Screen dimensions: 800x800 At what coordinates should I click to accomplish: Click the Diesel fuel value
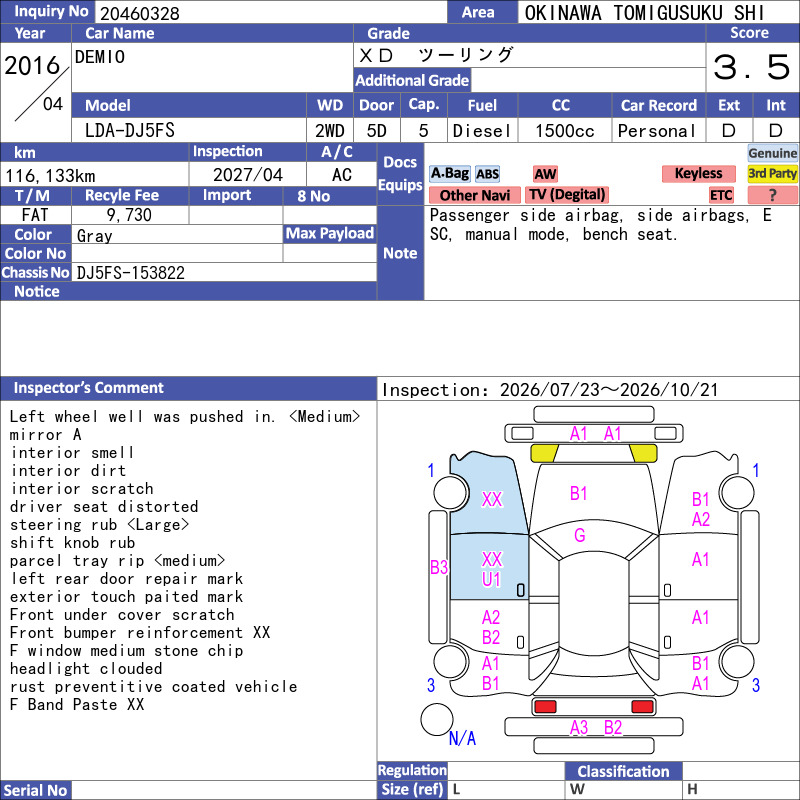coord(482,131)
